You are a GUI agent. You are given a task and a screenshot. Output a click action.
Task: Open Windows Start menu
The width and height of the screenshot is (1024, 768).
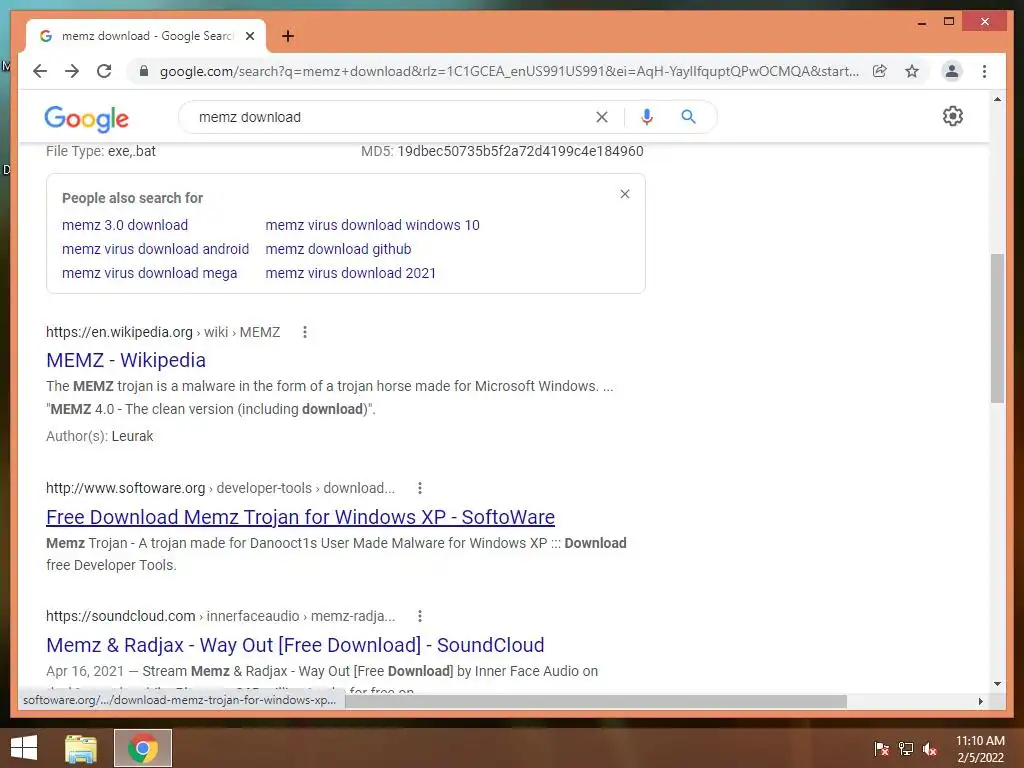[24, 748]
